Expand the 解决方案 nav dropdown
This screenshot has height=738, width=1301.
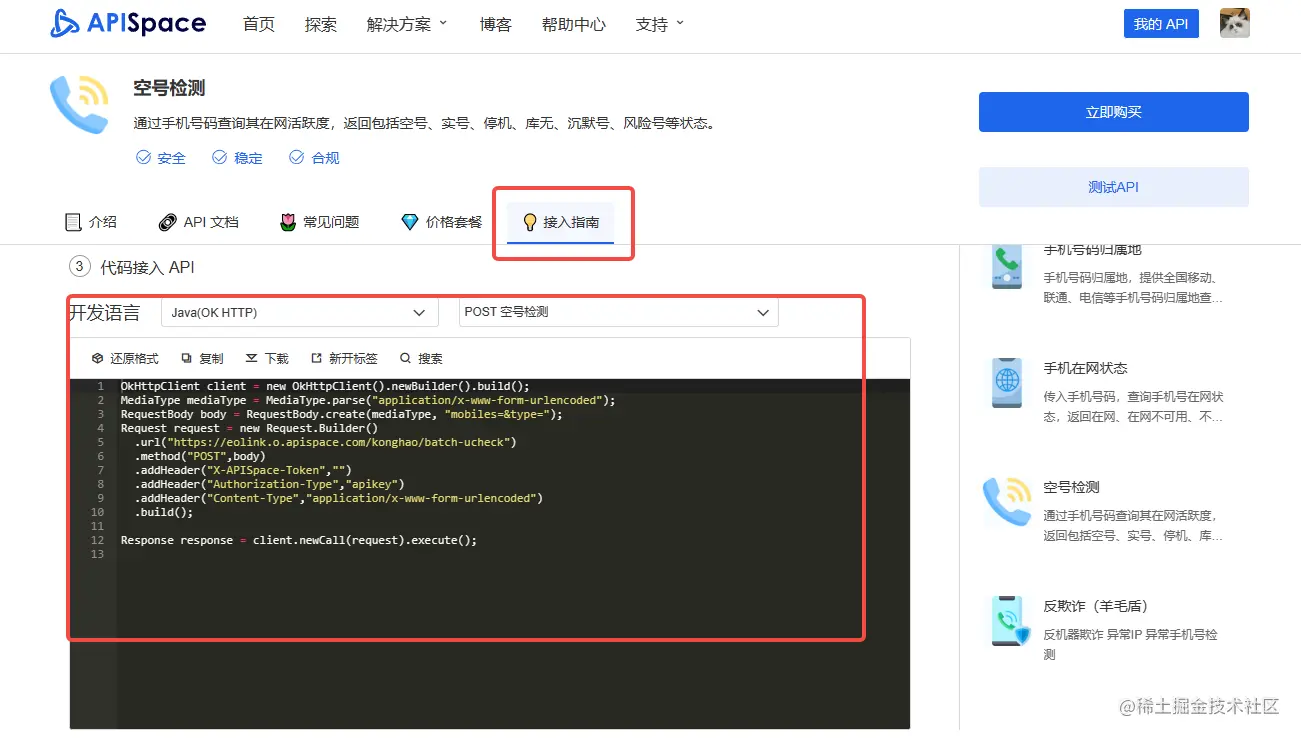407,24
